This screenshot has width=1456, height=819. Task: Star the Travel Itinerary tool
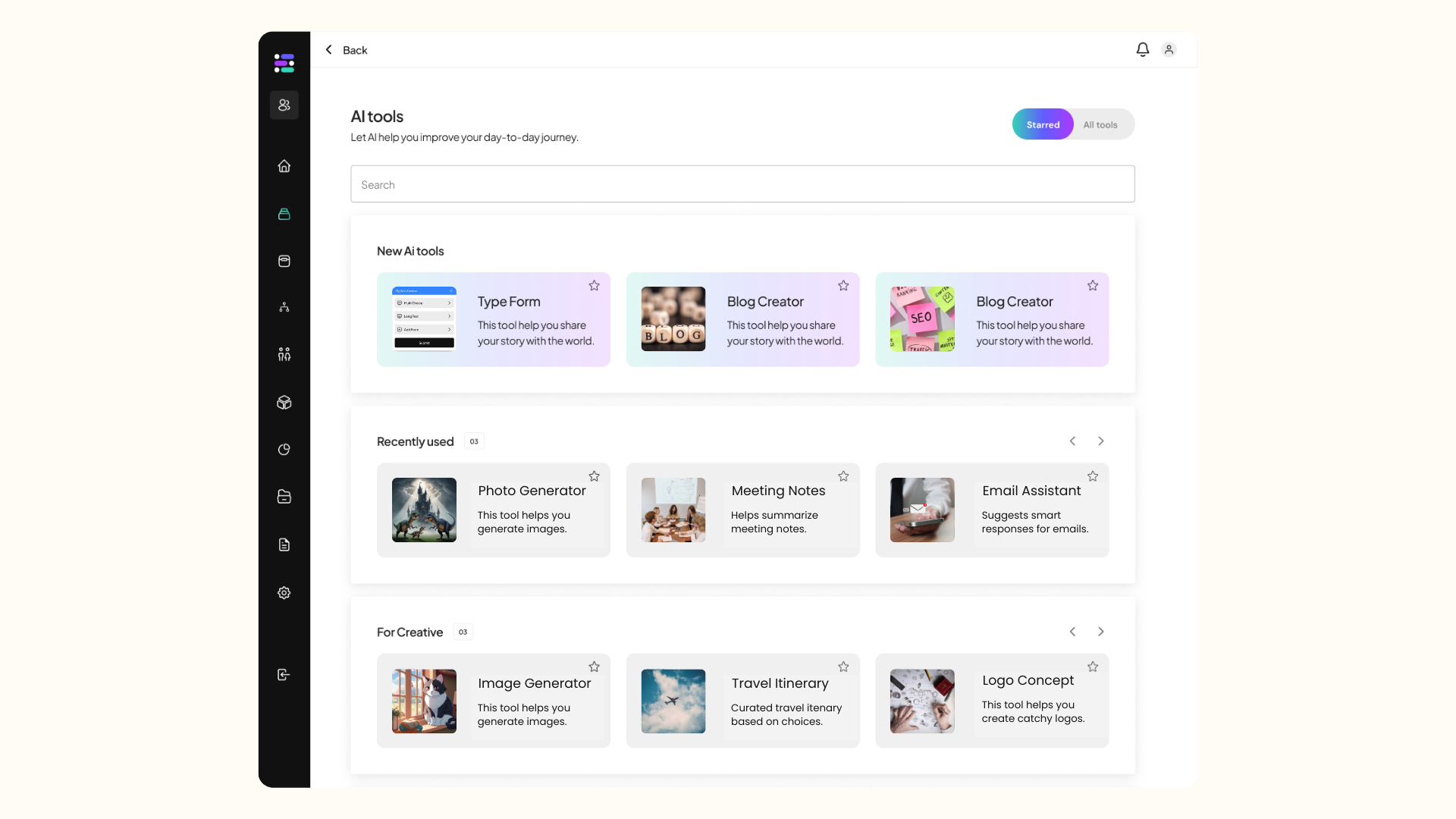tap(843, 667)
